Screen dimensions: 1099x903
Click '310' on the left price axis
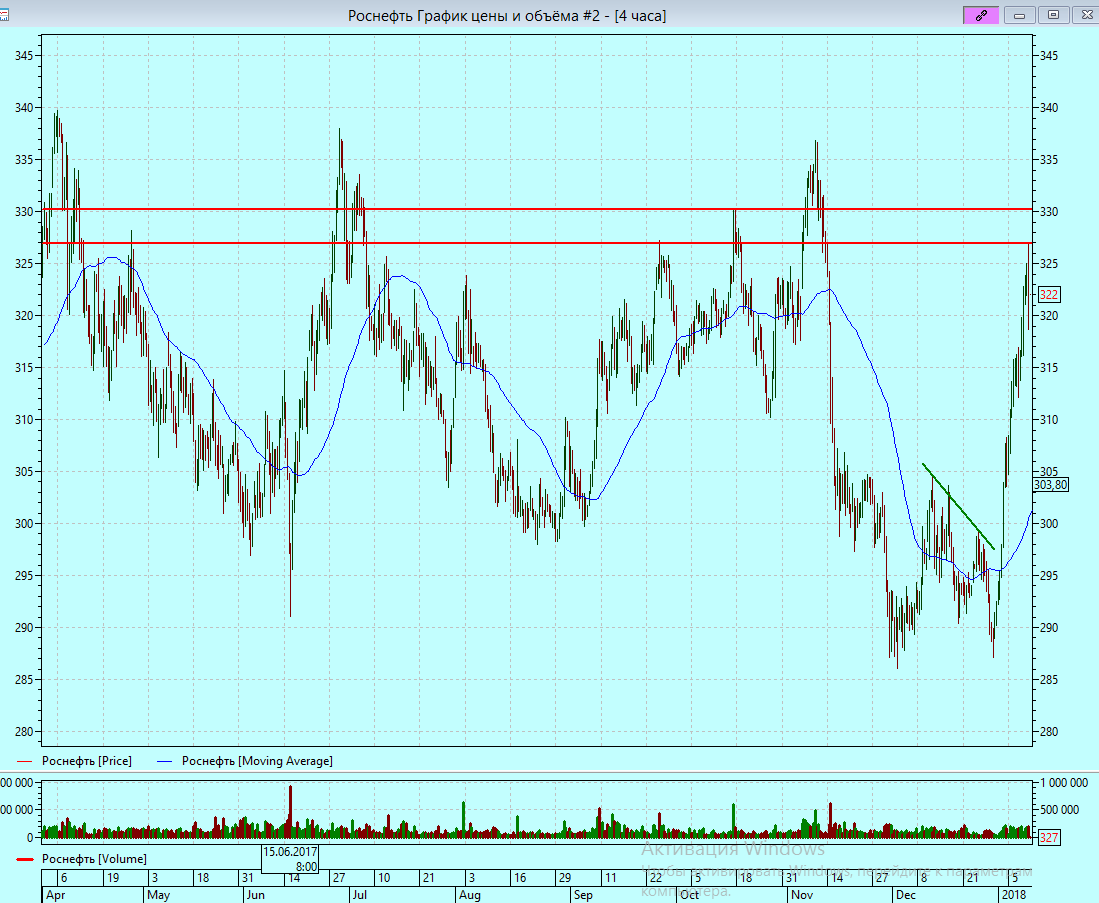(24, 420)
